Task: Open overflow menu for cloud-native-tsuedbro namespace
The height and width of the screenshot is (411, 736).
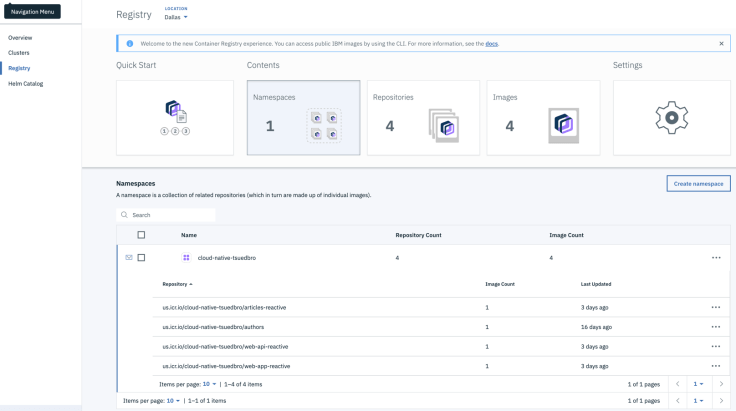Action: [715, 258]
